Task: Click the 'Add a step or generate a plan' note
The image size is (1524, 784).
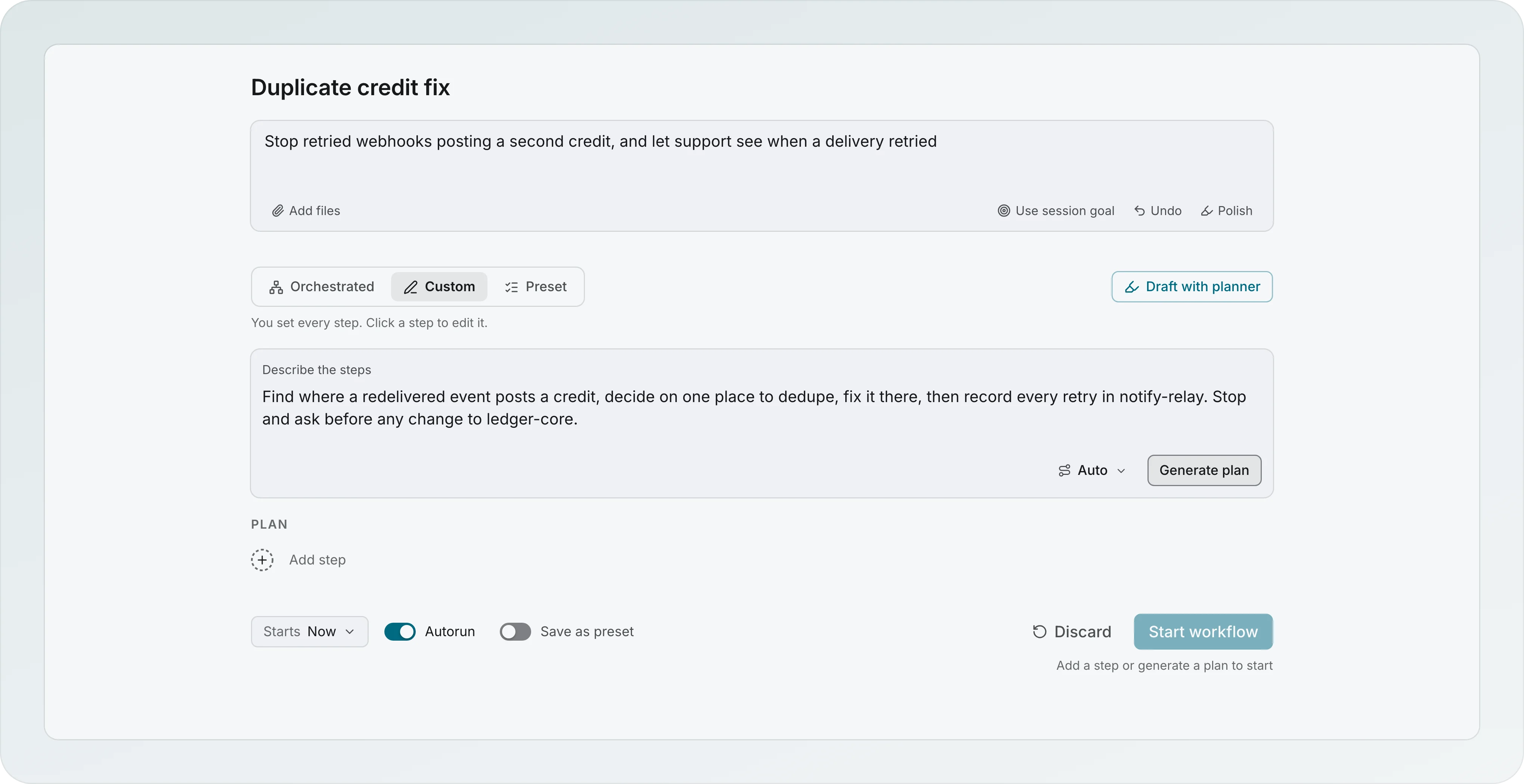Action: 1164,666
